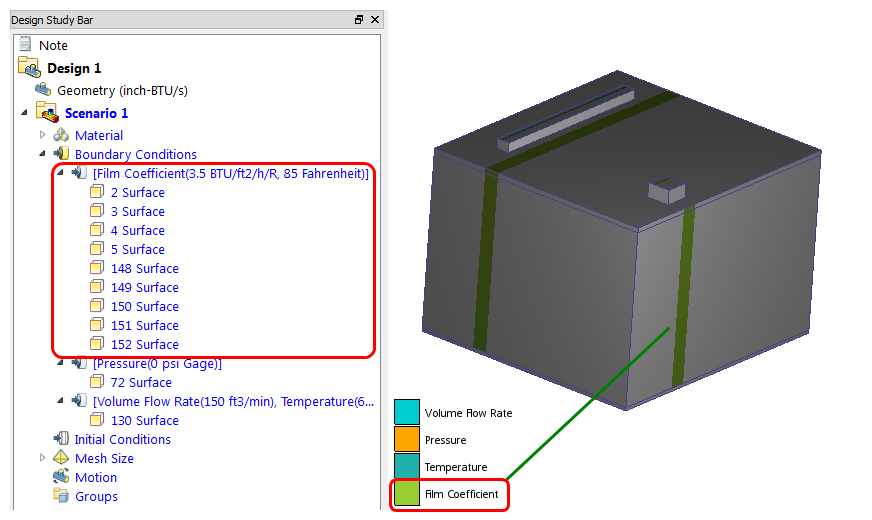Click the 152 Surface item icon
This screenshot has width=872, height=520.
tap(97, 344)
